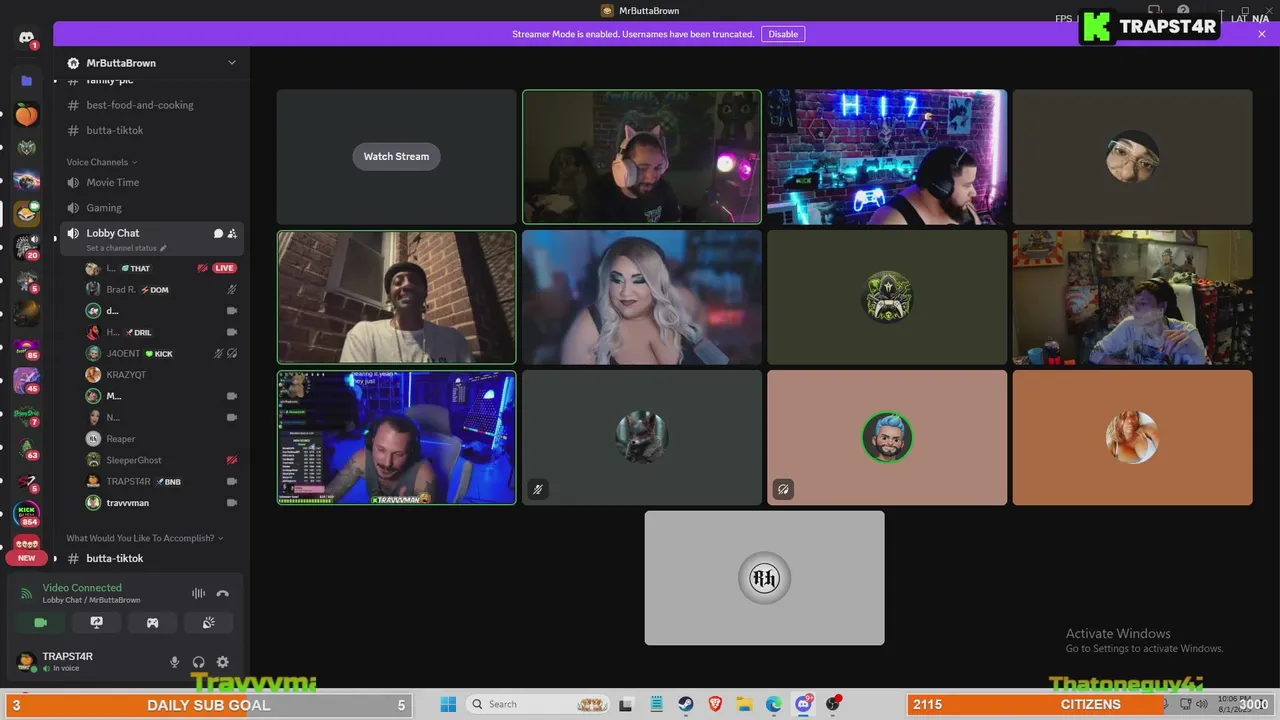This screenshot has height=720, width=1280.
Task: Focus video tile with cat-ear headphones
Action: 642,157
